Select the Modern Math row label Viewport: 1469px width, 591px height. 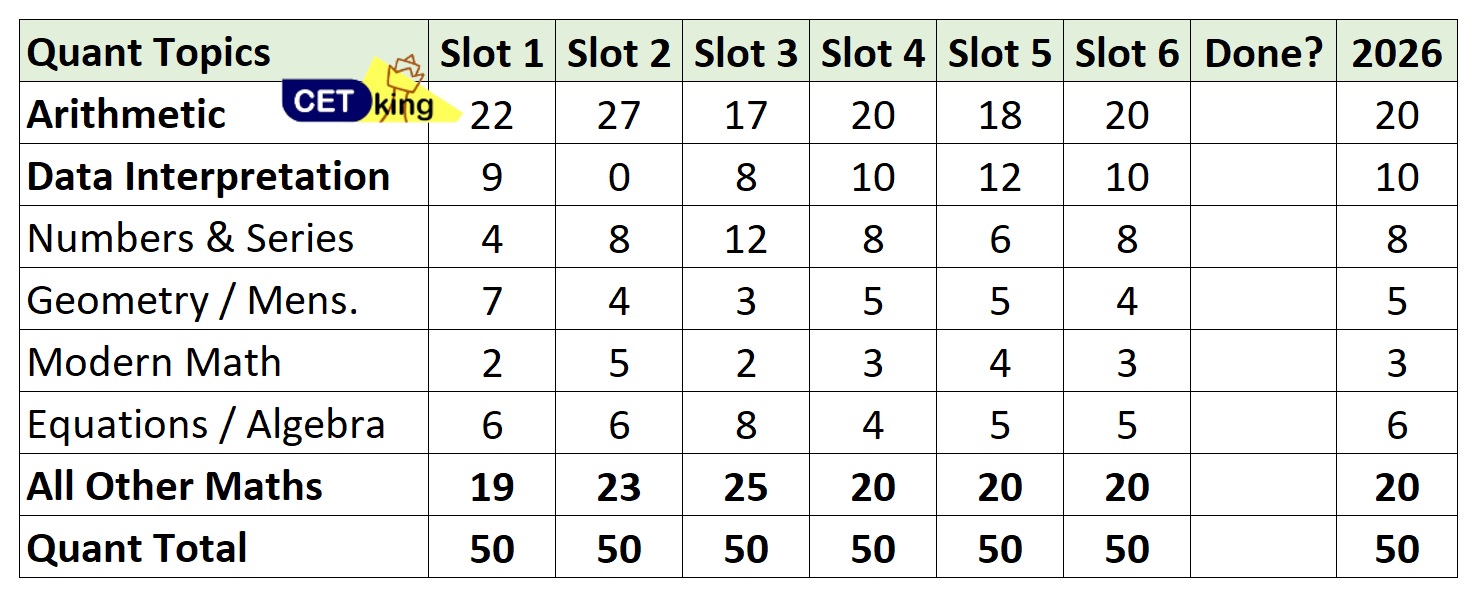coord(154,362)
